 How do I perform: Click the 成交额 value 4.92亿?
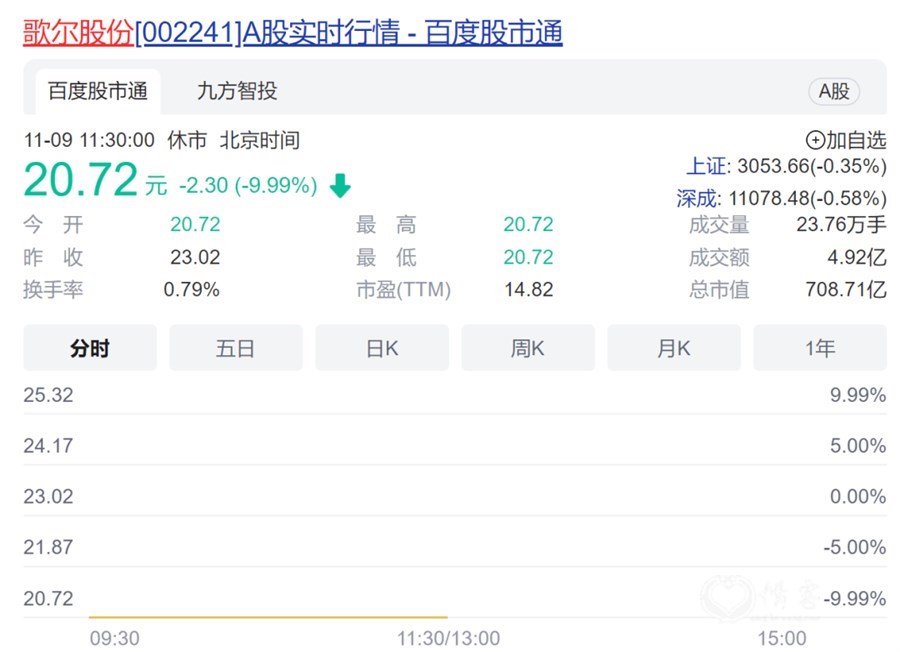(x=856, y=257)
